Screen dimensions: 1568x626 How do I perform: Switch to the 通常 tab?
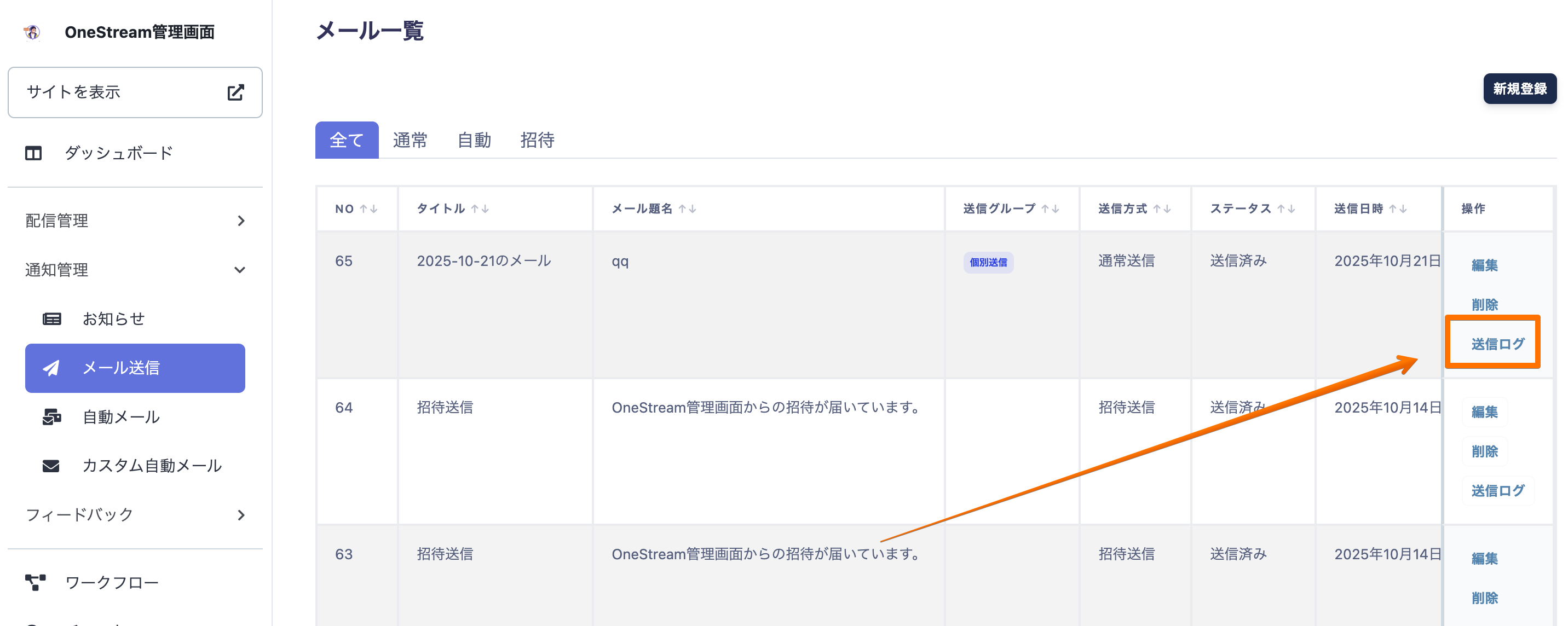[410, 141]
